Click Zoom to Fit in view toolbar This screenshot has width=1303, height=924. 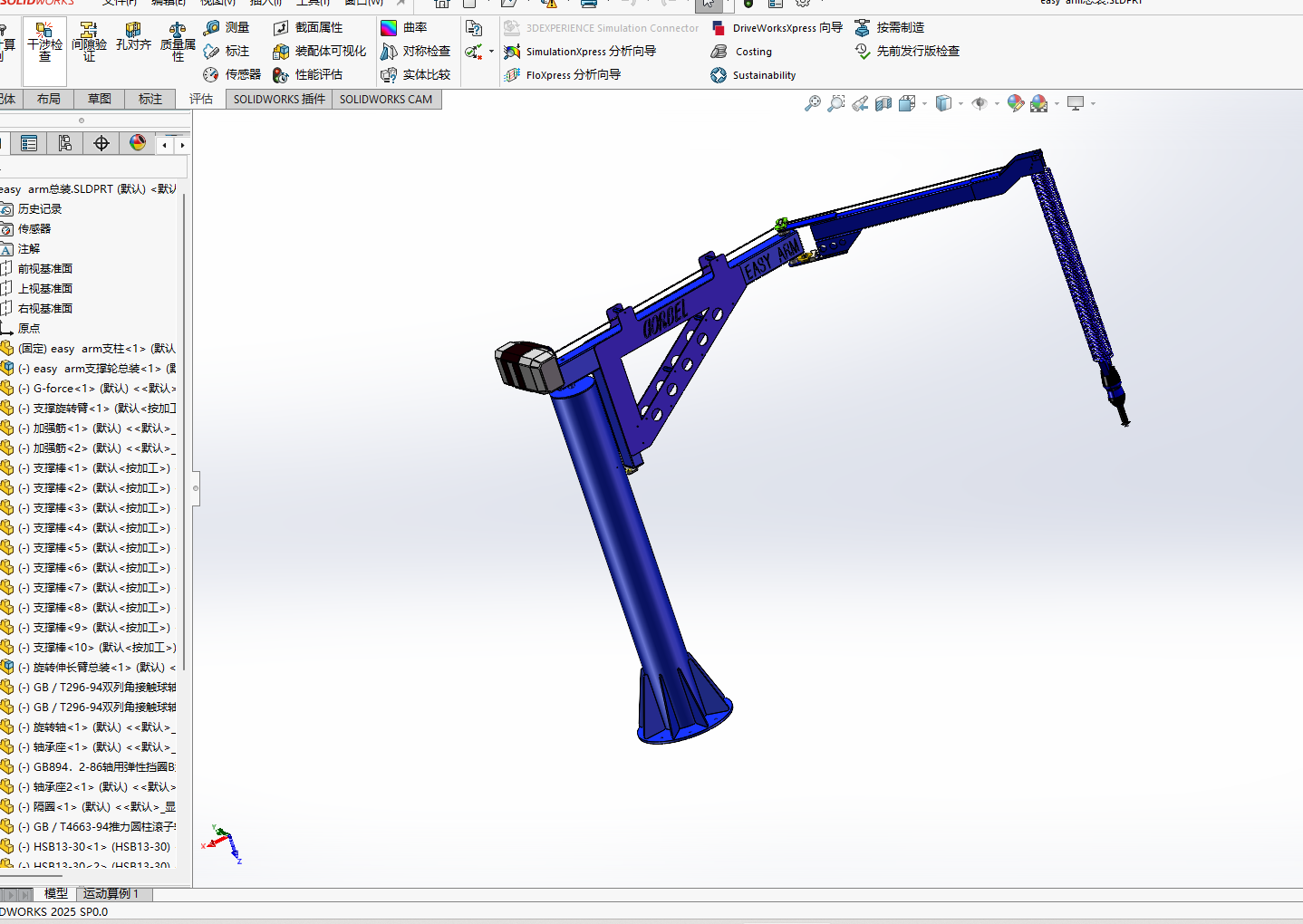coord(813,103)
